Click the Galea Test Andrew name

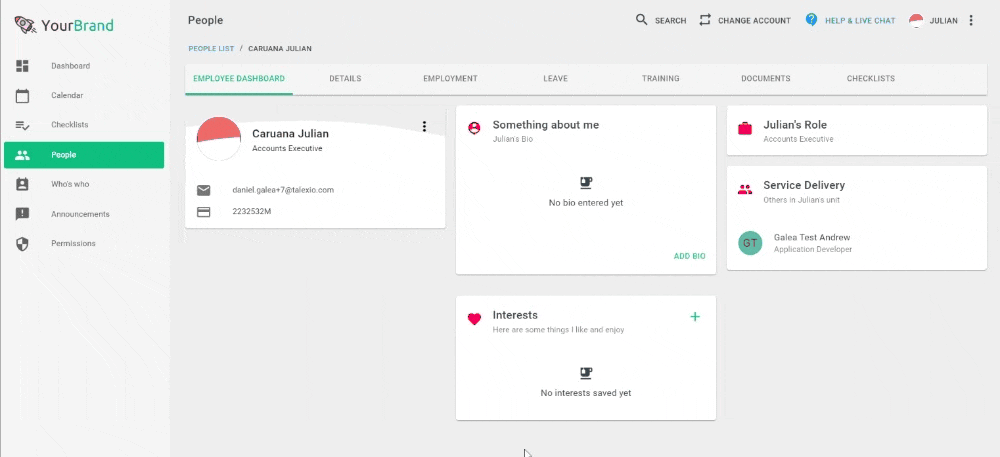(811, 237)
